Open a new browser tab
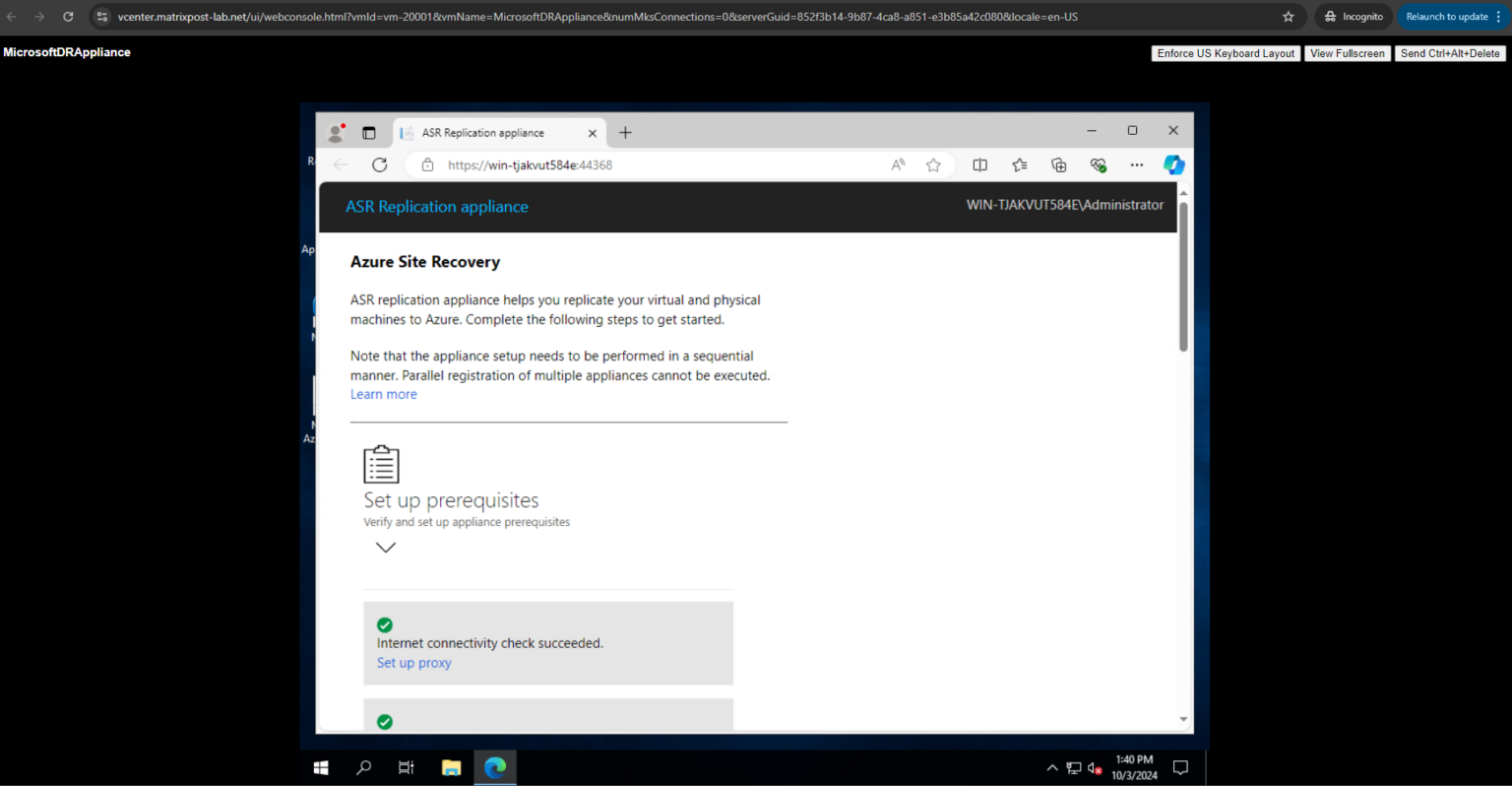 coord(624,132)
